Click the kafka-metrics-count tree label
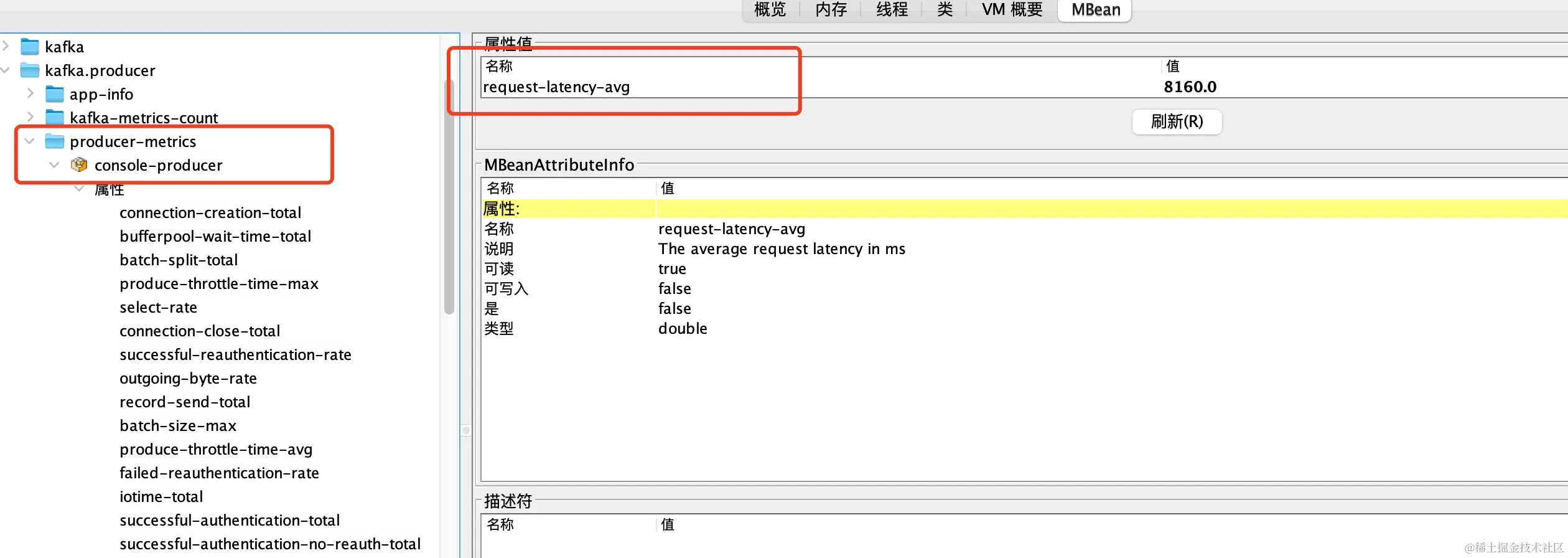This screenshot has width=1568, height=558. click(144, 118)
